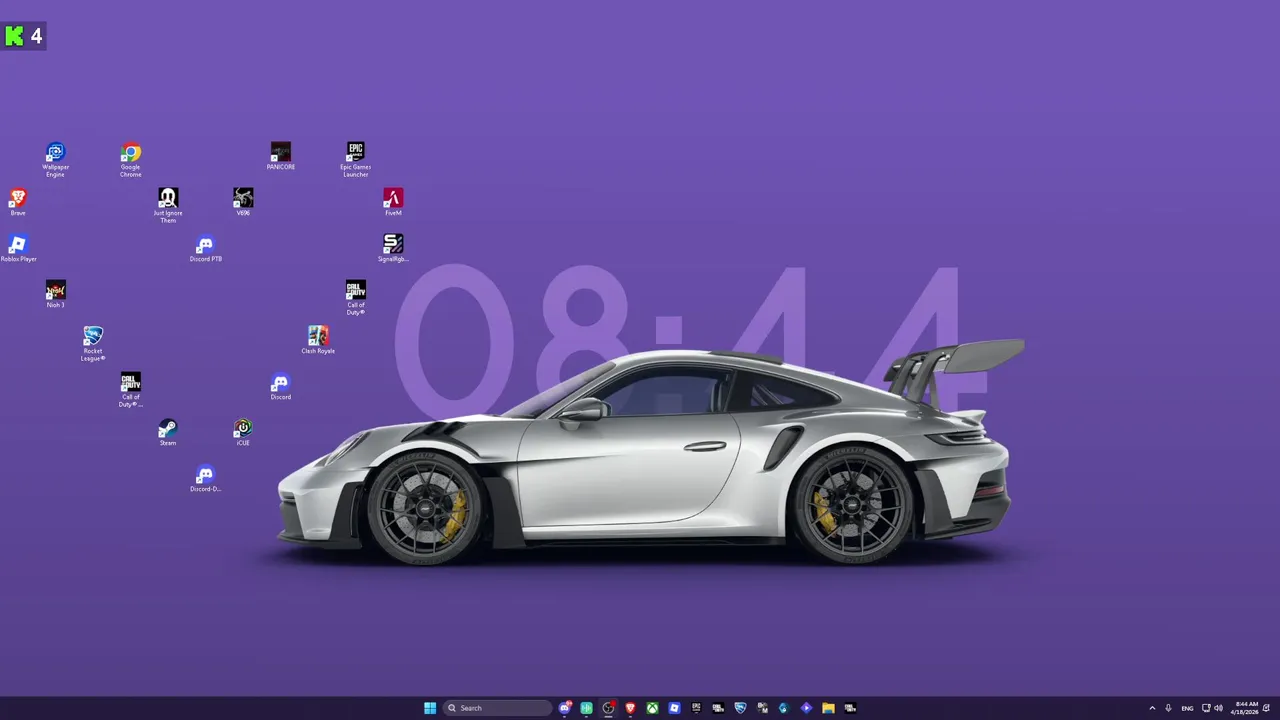The width and height of the screenshot is (1280, 720).
Task: Open Discord from the taskbar
Action: click(x=564, y=708)
